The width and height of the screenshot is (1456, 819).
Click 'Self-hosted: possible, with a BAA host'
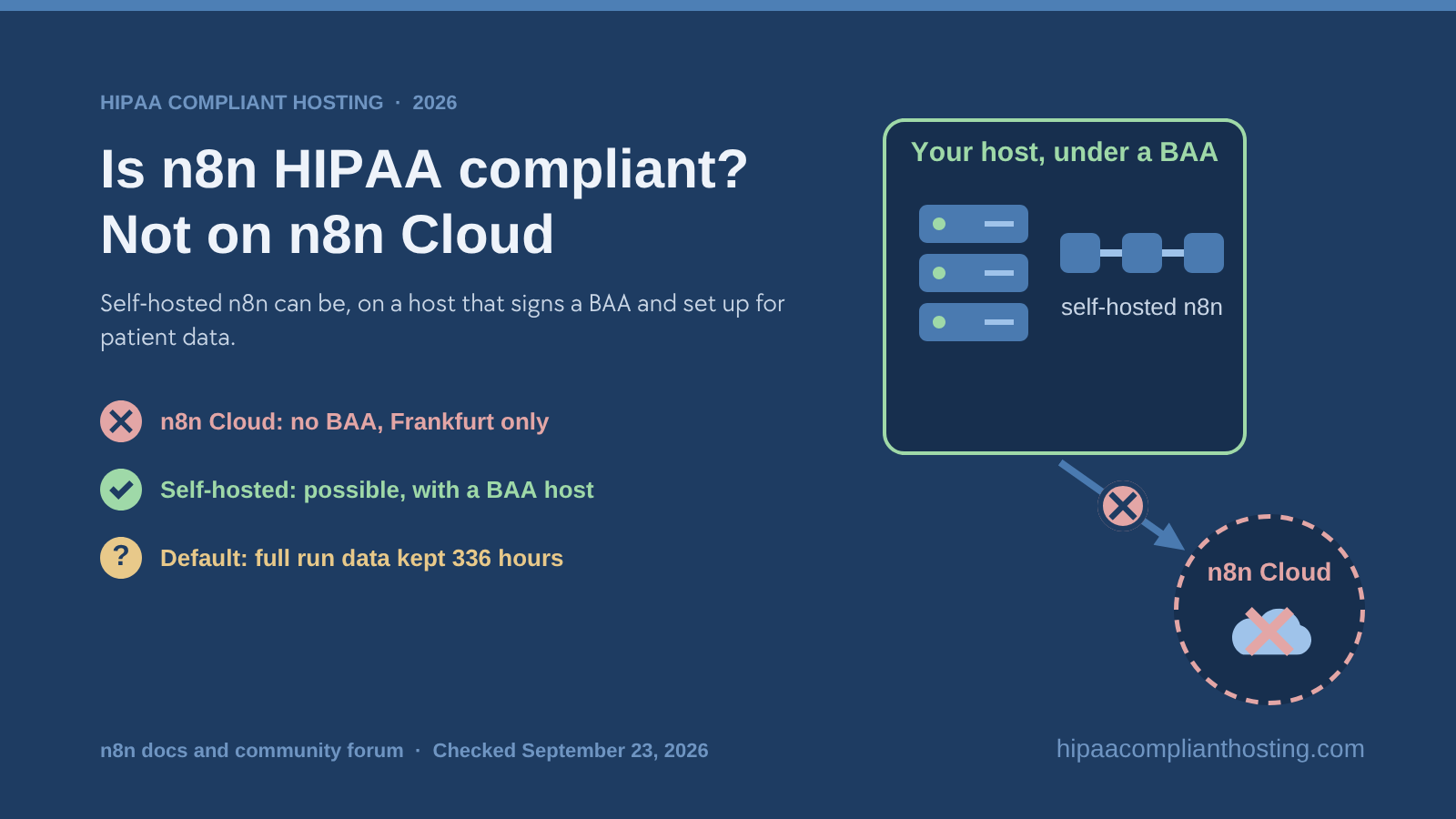click(377, 490)
